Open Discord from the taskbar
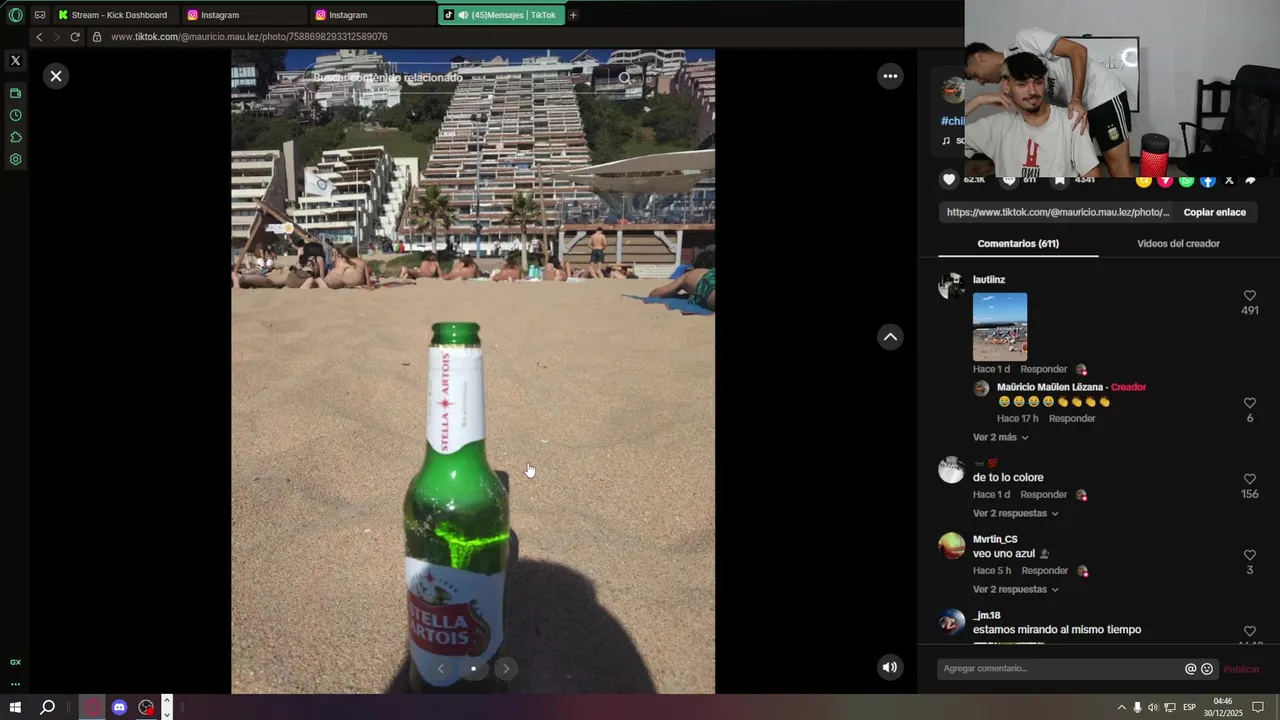Screen dimensions: 1280x720 [x=119, y=707]
